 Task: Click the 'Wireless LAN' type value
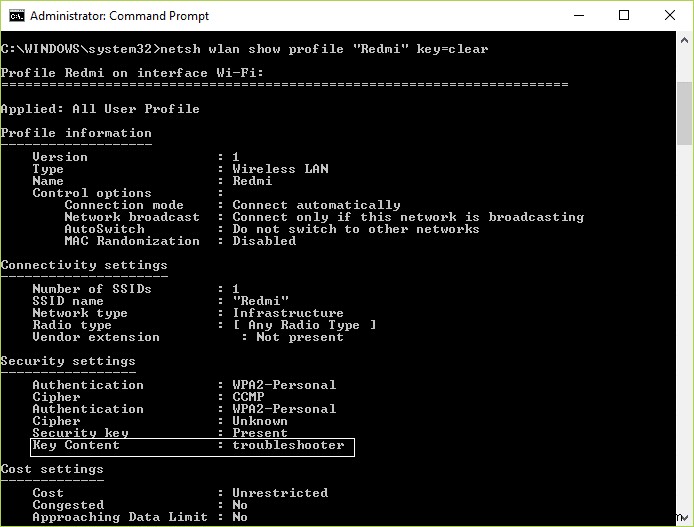pos(280,169)
